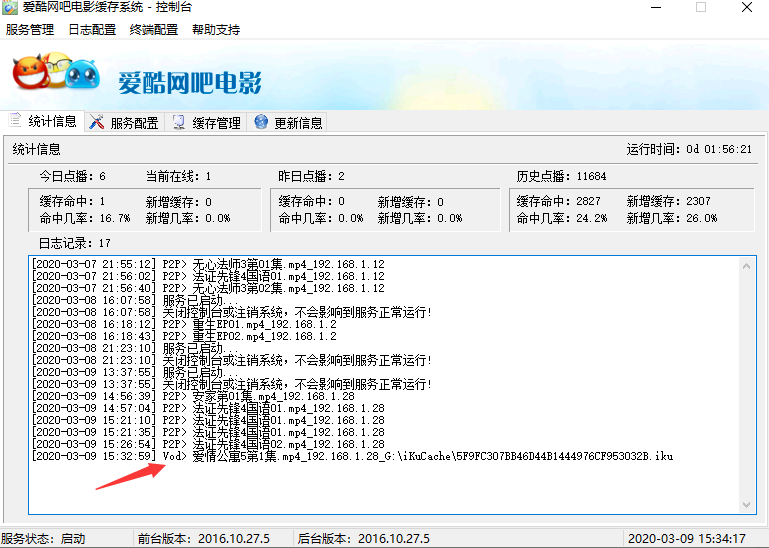Click the log scrollbar down arrow
Image resolution: width=769 pixels, height=548 pixels.
746,505
